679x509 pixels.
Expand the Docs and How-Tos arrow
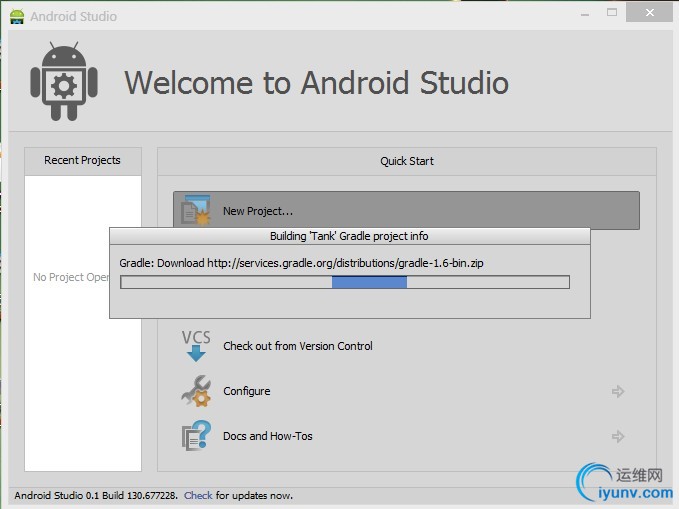click(x=618, y=436)
